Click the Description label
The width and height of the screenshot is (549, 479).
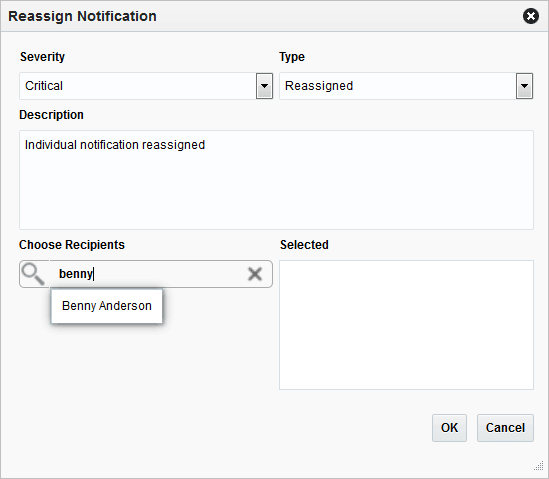coord(51,115)
